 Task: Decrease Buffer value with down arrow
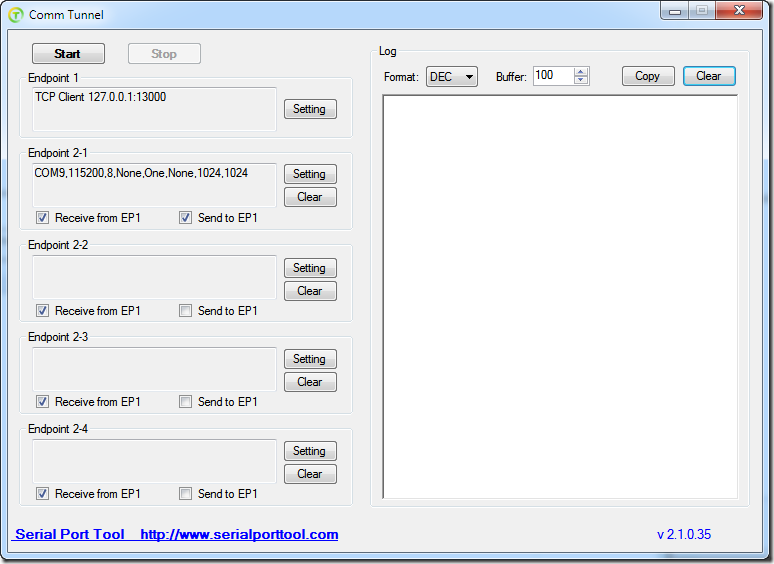(x=581, y=80)
